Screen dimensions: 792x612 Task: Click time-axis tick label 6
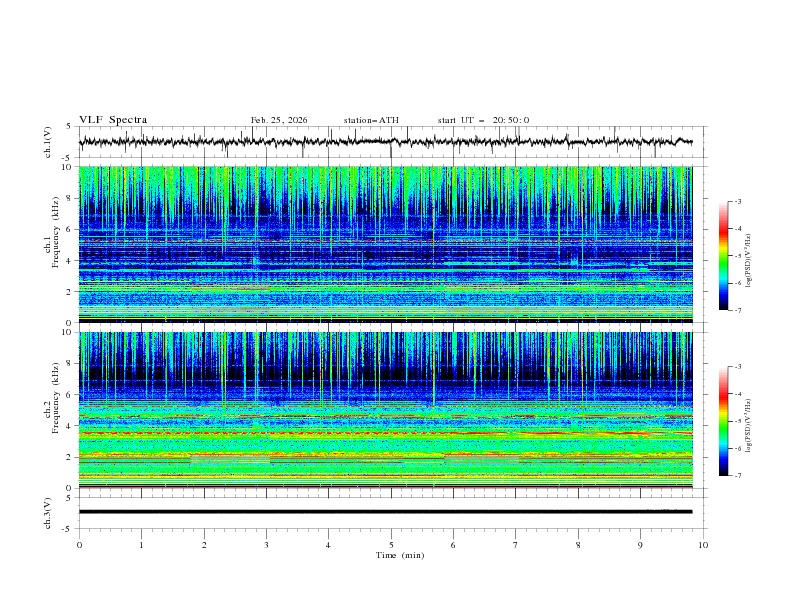(x=453, y=545)
